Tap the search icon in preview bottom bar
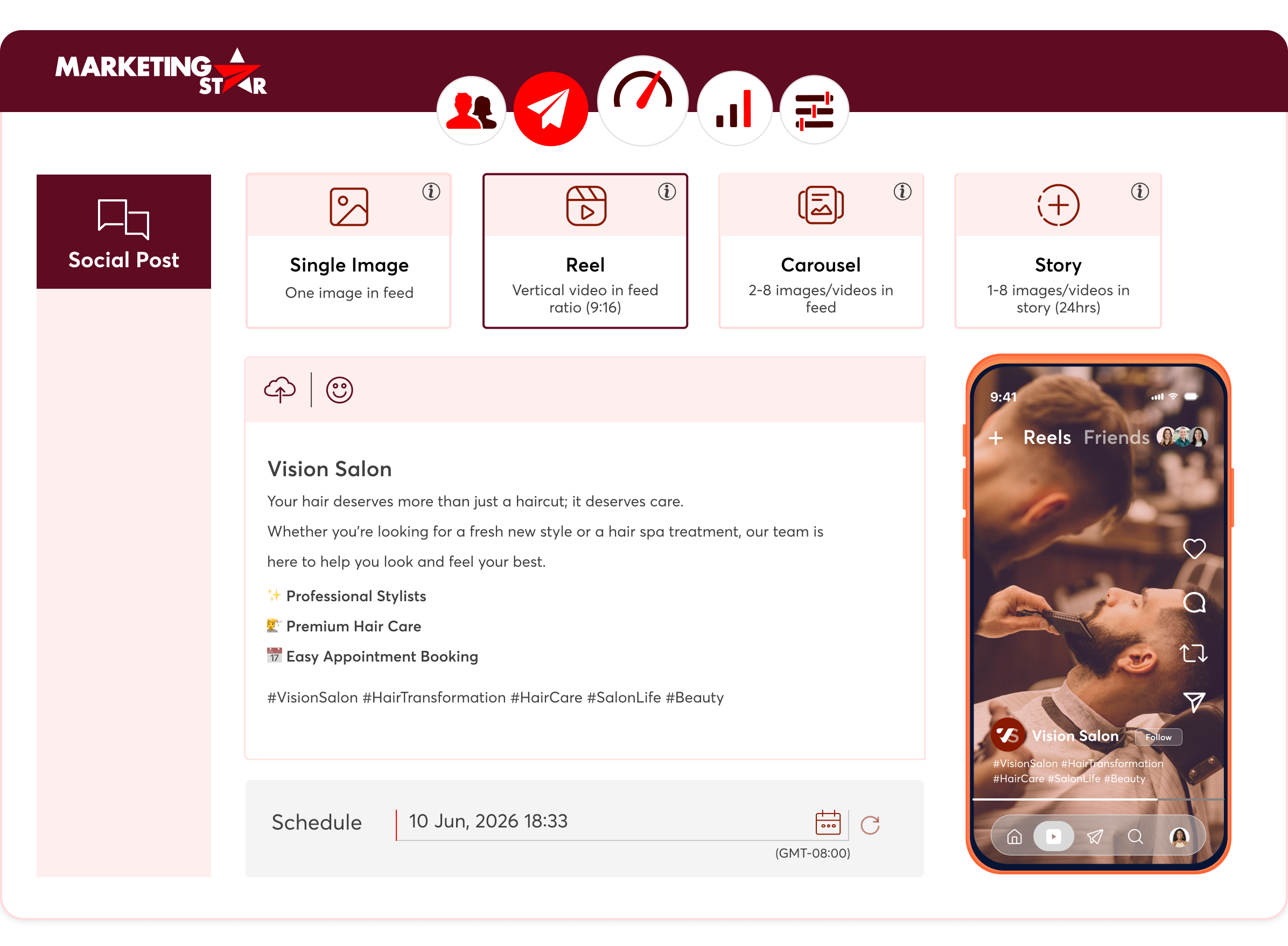The height and width of the screenshot is (946, 1288). pyautogui.click(x=1136, y=837)
